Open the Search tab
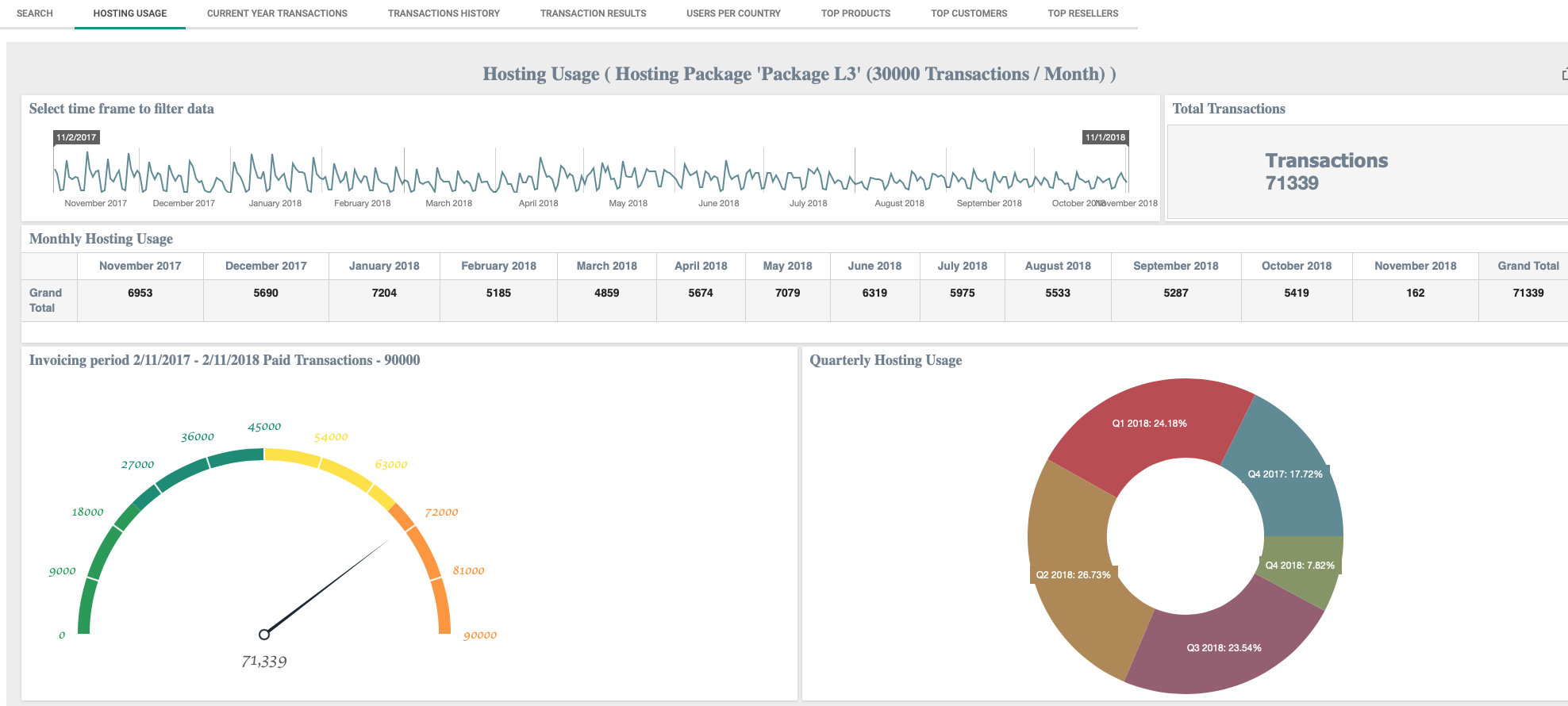Screen dimensions: 1568x706 [x=35, y=13]
